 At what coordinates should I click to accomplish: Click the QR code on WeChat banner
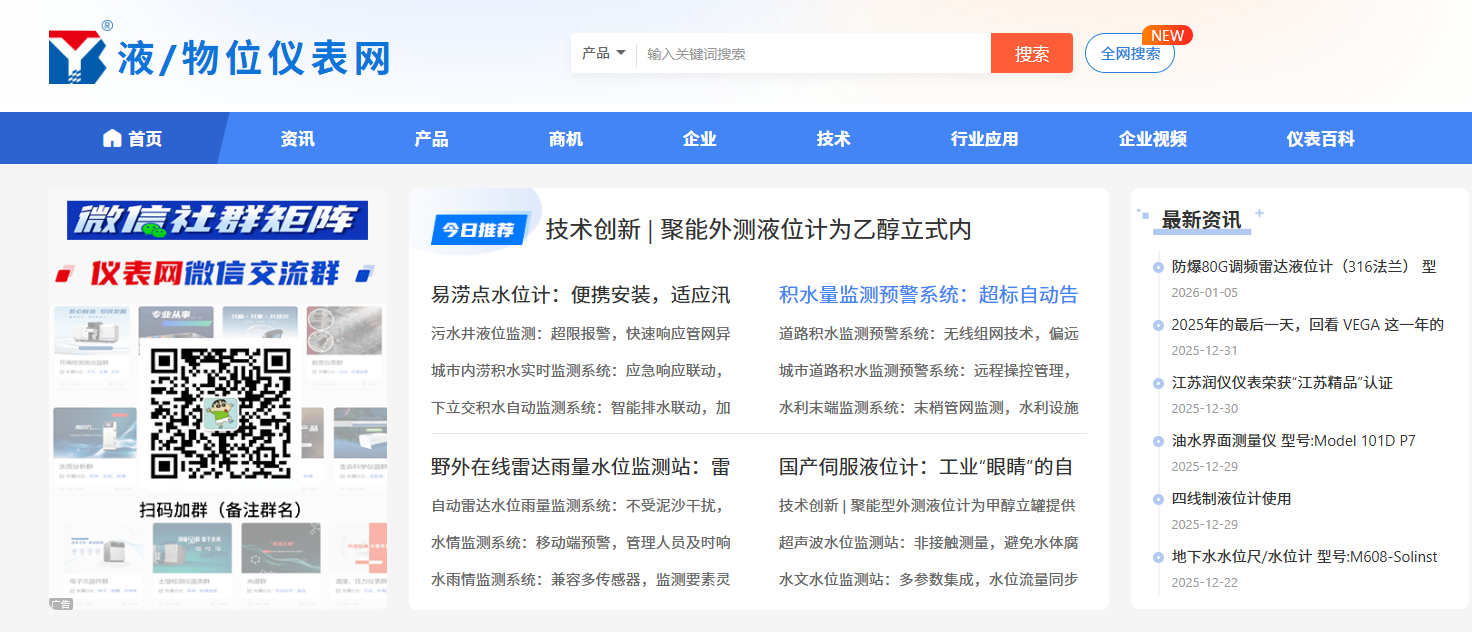[220, 413]
